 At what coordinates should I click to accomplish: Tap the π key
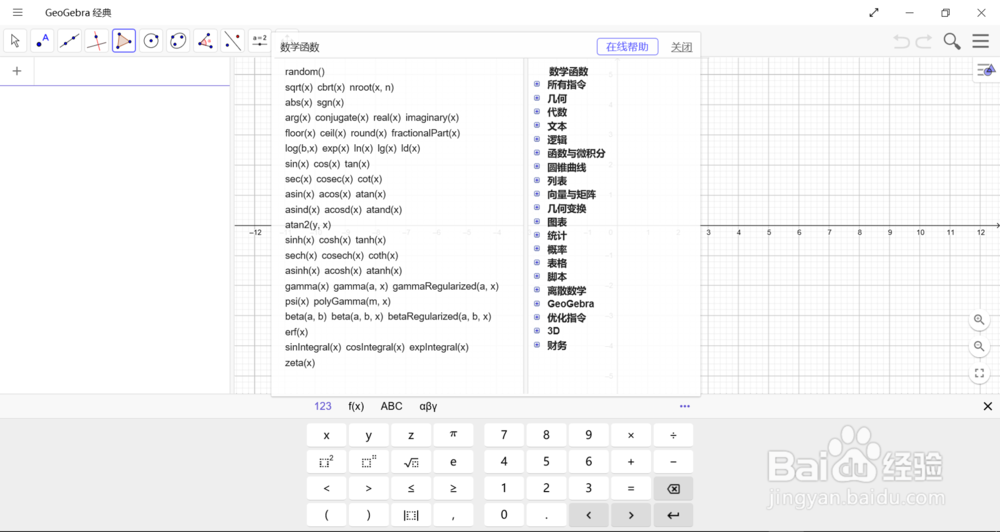tap(453, 435)
